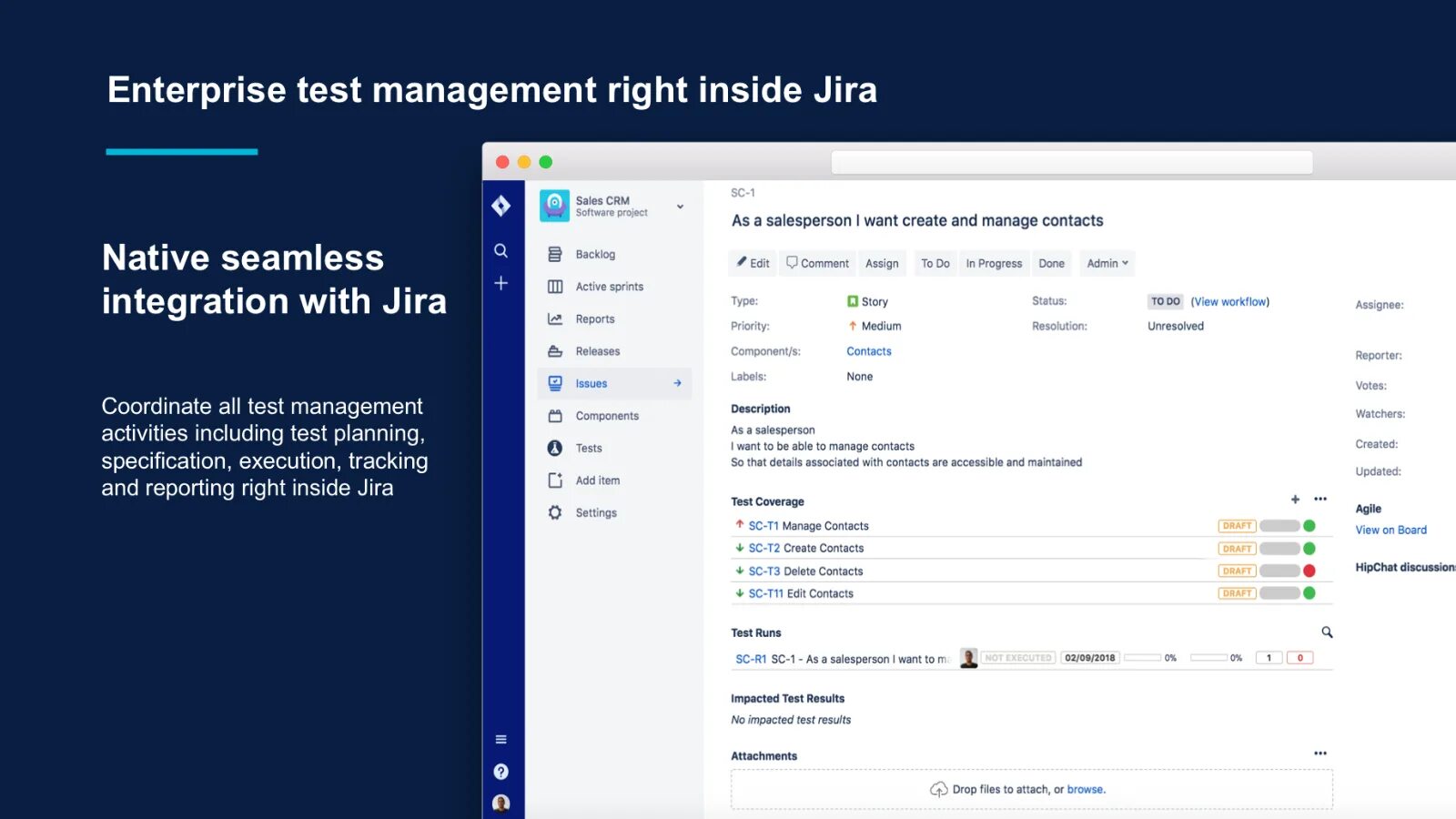Open Backlog in the project menu

pyautogui.click(x=595, y=255)
